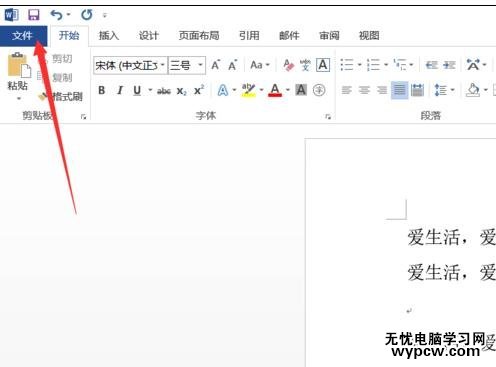The height and width of the screenshot is (367, 496).
Task: Increase font size with grow icon
Action: point(216,65)
